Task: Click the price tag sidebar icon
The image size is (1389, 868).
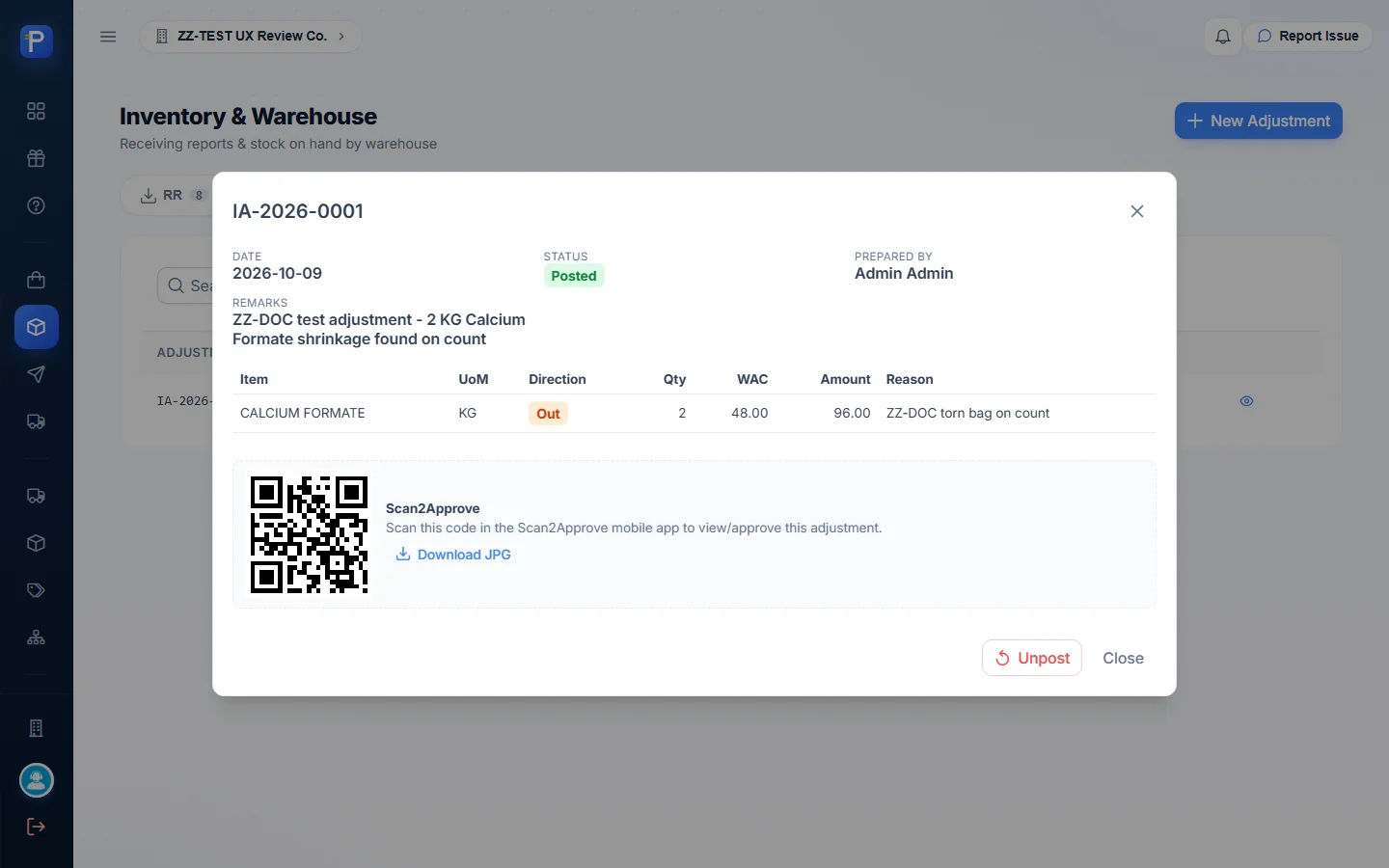Action: 36,590
